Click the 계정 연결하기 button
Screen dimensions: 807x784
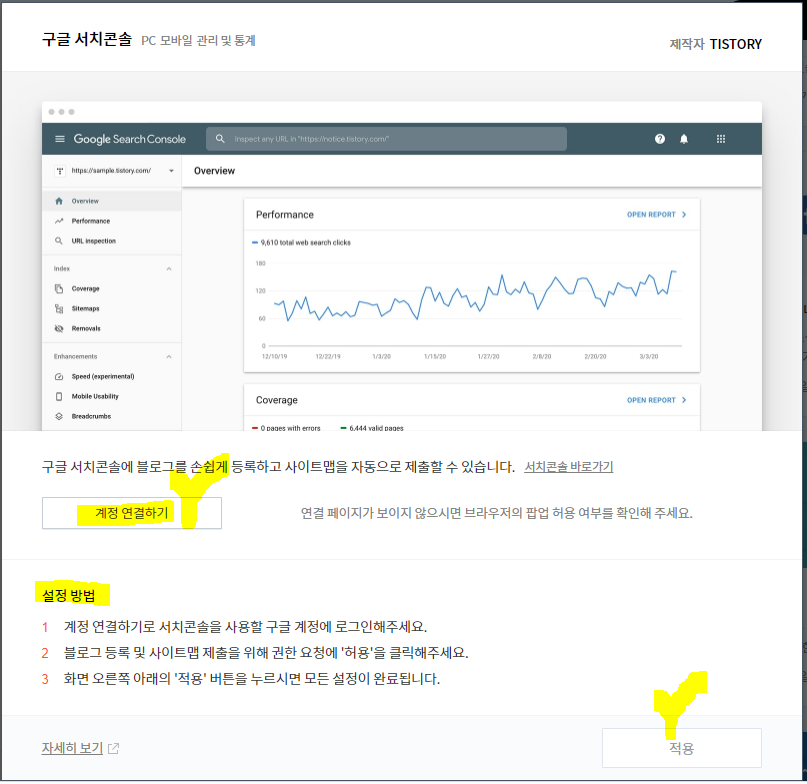[132, 513]
